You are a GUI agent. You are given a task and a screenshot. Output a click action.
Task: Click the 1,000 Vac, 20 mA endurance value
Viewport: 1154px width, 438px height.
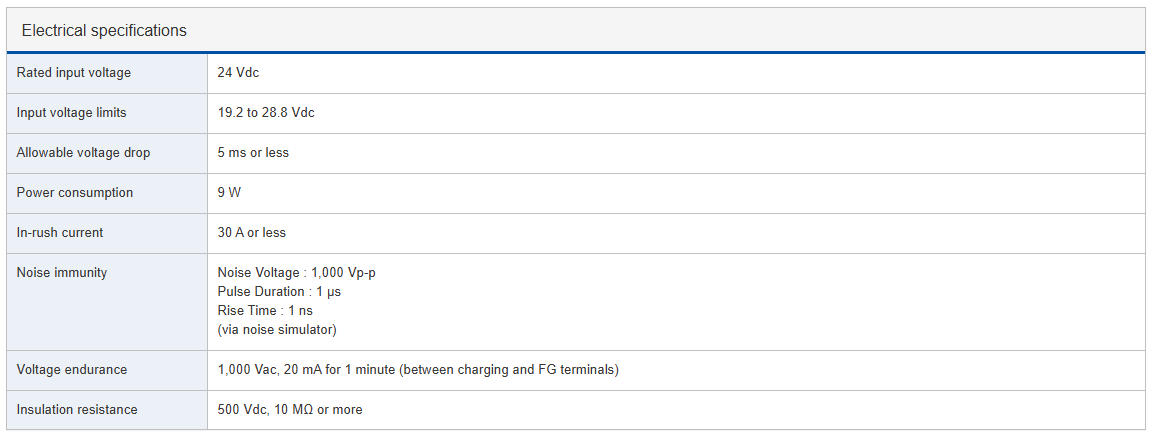tap(418, 370)
